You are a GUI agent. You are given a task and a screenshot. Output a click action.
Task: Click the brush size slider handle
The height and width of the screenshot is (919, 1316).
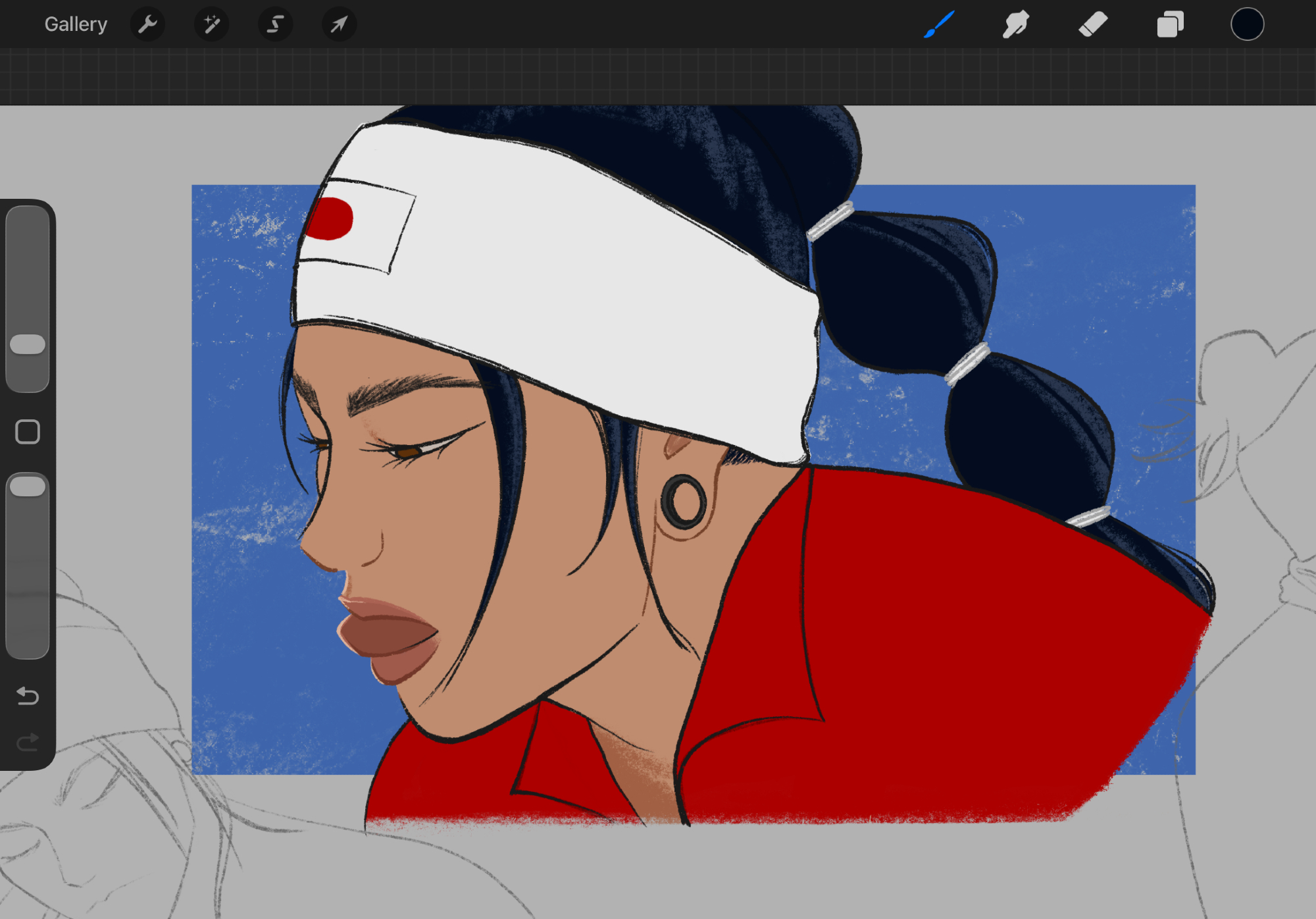tap(28, 344)
